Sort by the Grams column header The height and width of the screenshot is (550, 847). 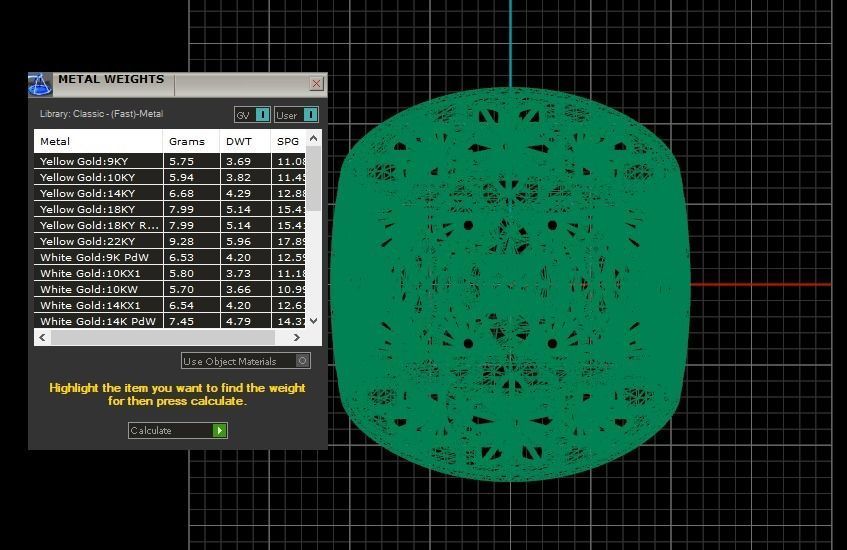(191, 142)
